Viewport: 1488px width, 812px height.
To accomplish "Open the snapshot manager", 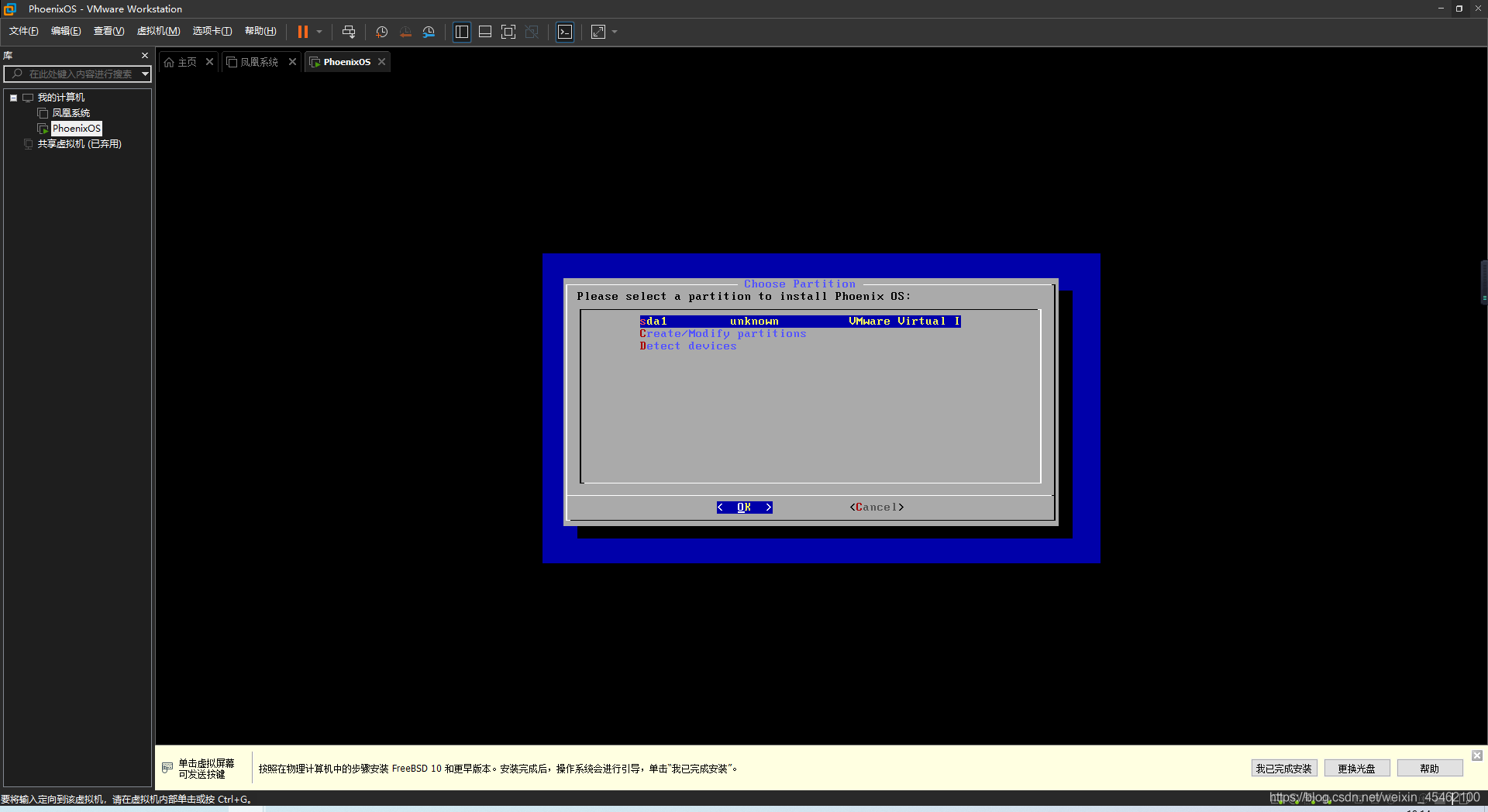I will (429, 32).
